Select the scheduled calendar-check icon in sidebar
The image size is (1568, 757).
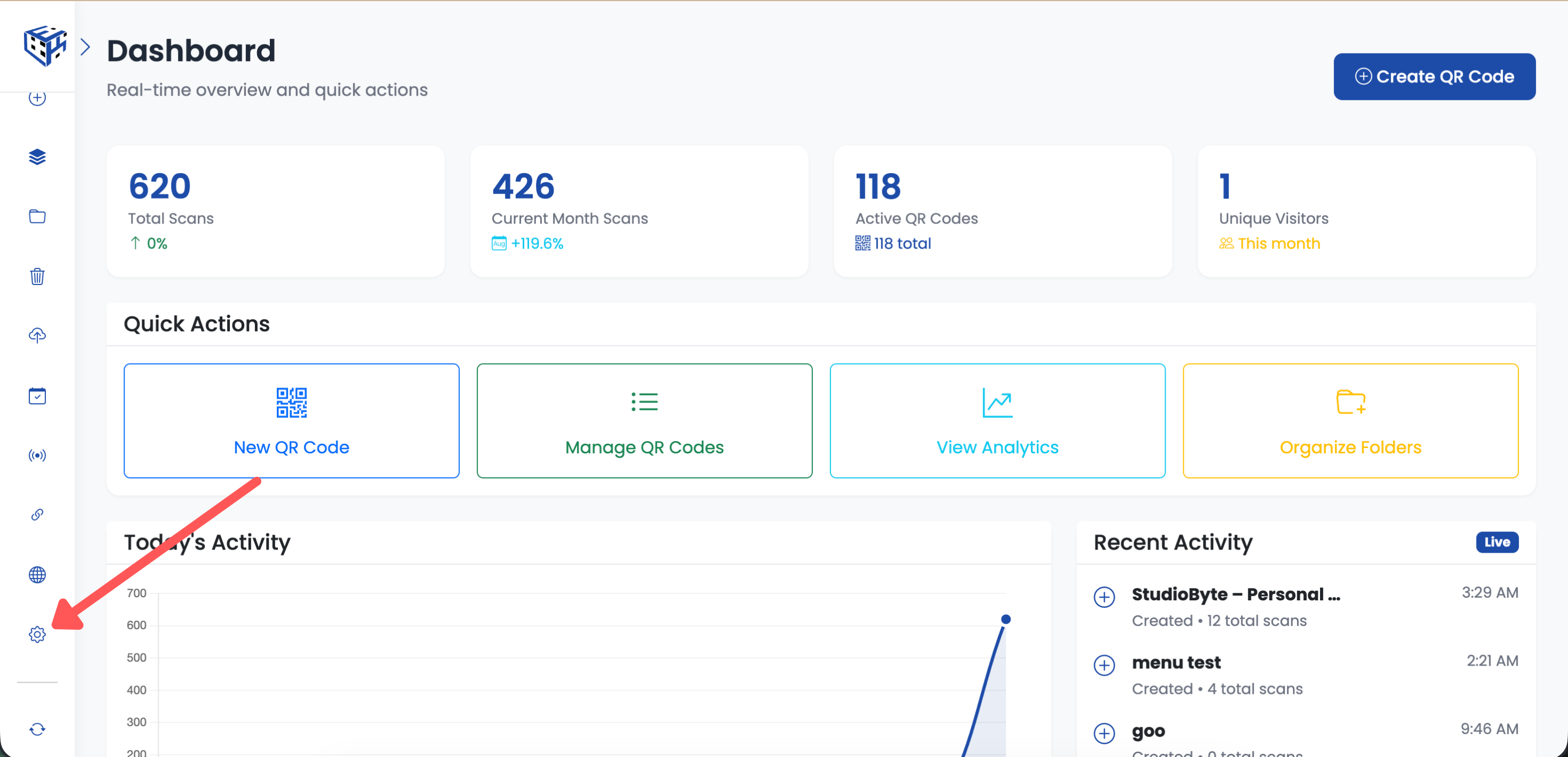37,395
